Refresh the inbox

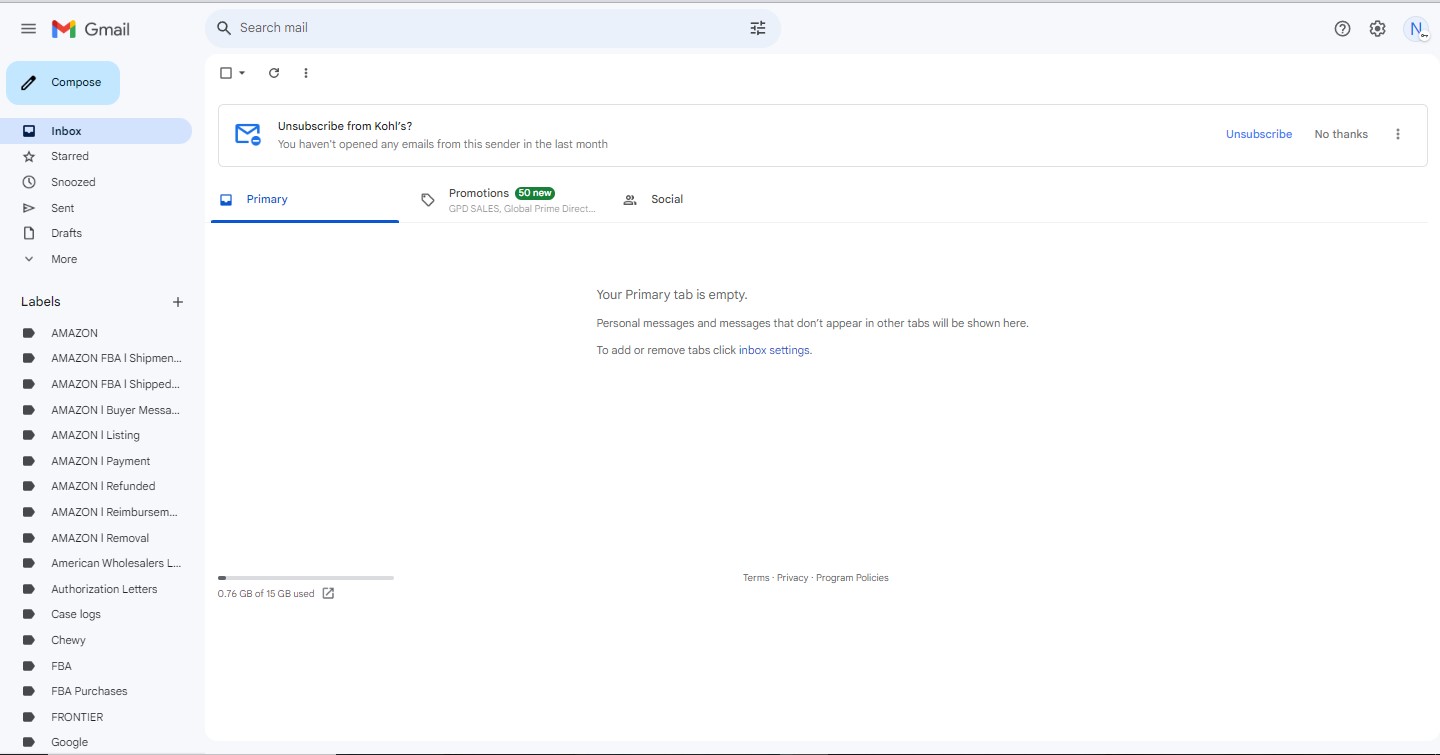274,73
